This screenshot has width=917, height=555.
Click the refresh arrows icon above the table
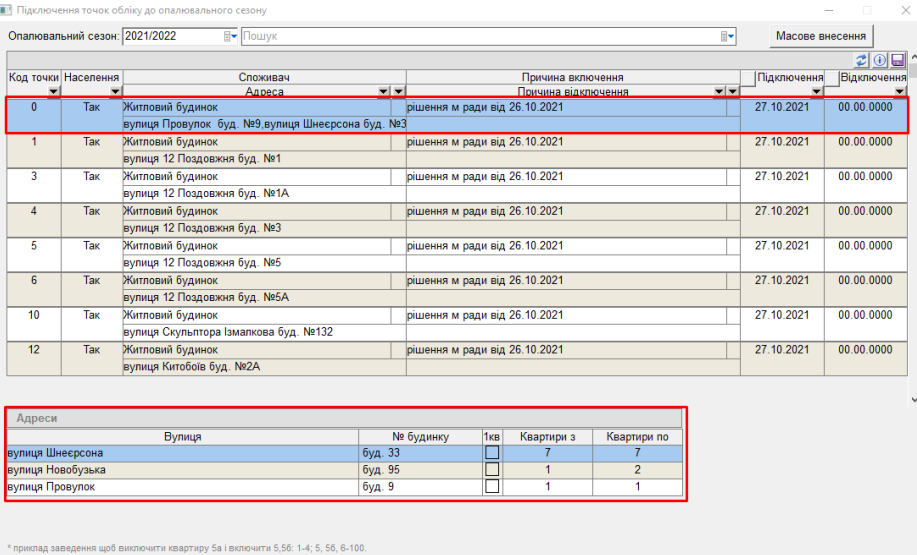[x=862, y=61]
